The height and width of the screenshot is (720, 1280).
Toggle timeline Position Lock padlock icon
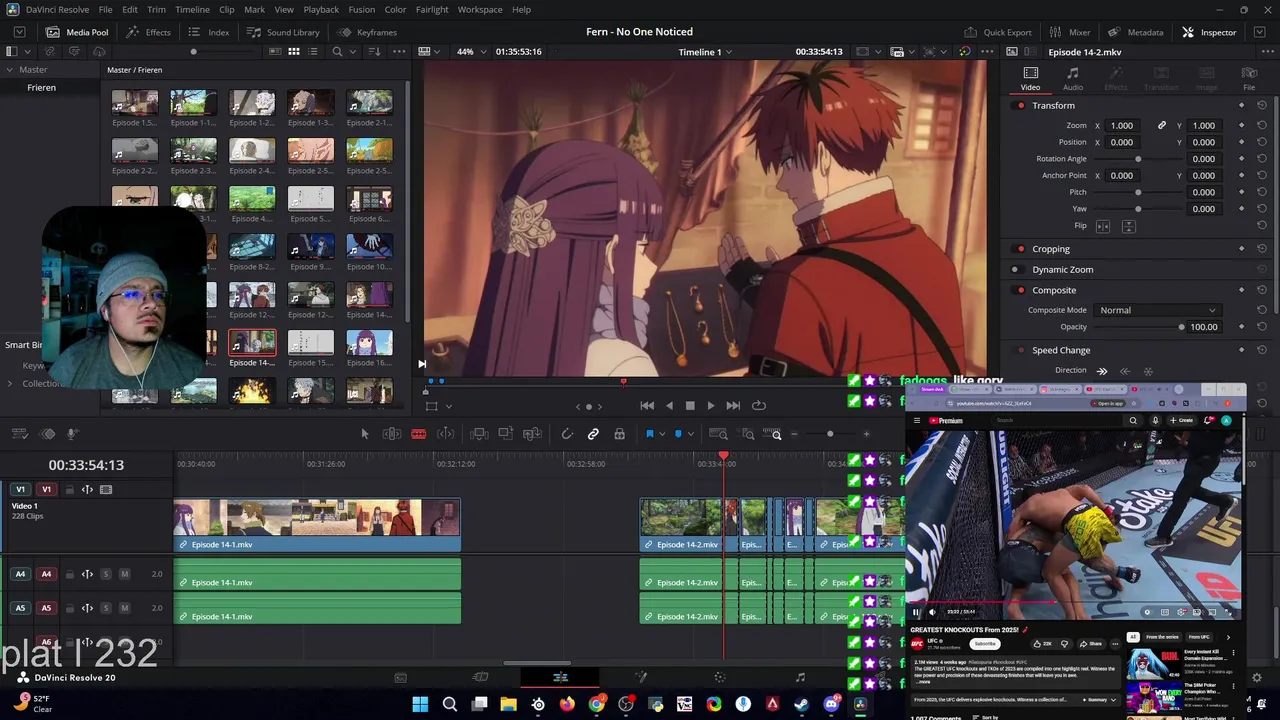tap(620, 434)
